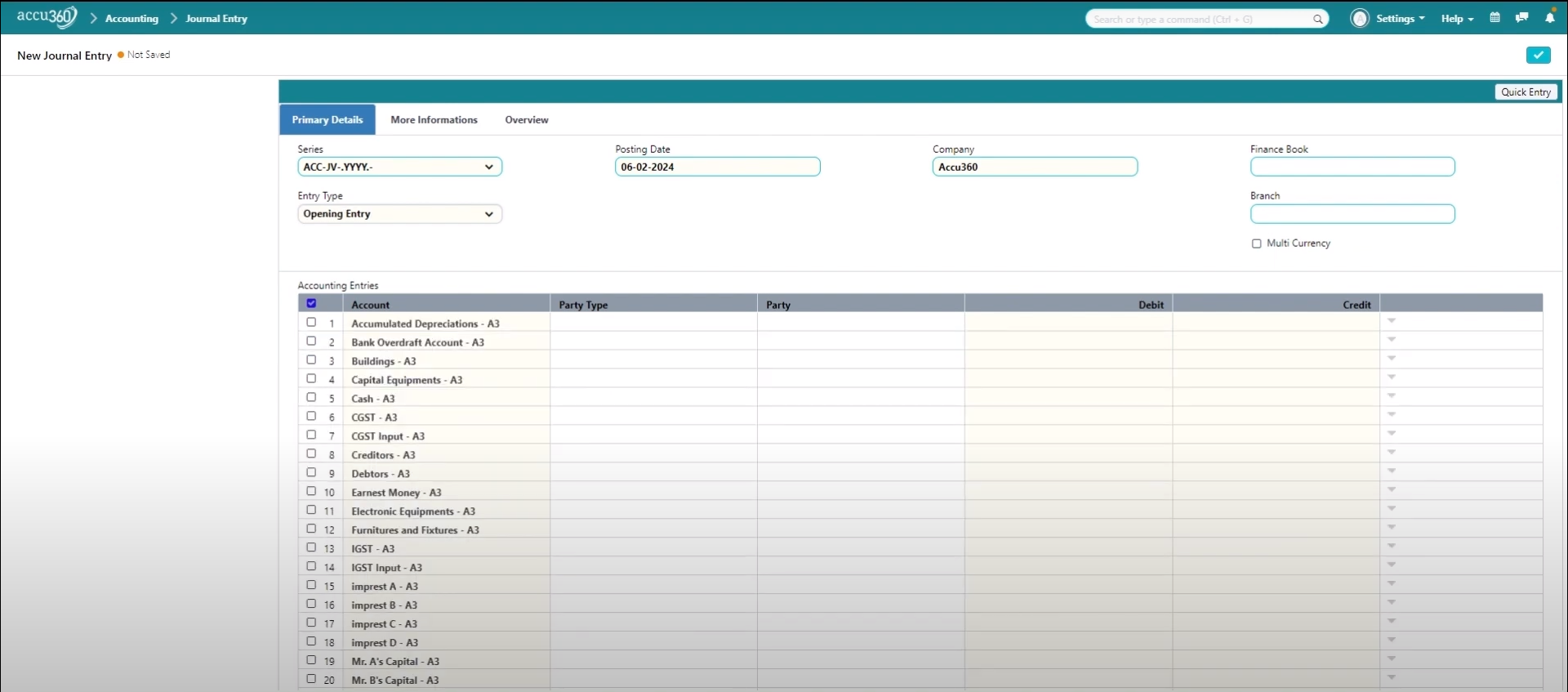Screen dimensions: 1568x692
Task: Open row arrow for Mr. A's Capital
Action: coord(1392,659)
